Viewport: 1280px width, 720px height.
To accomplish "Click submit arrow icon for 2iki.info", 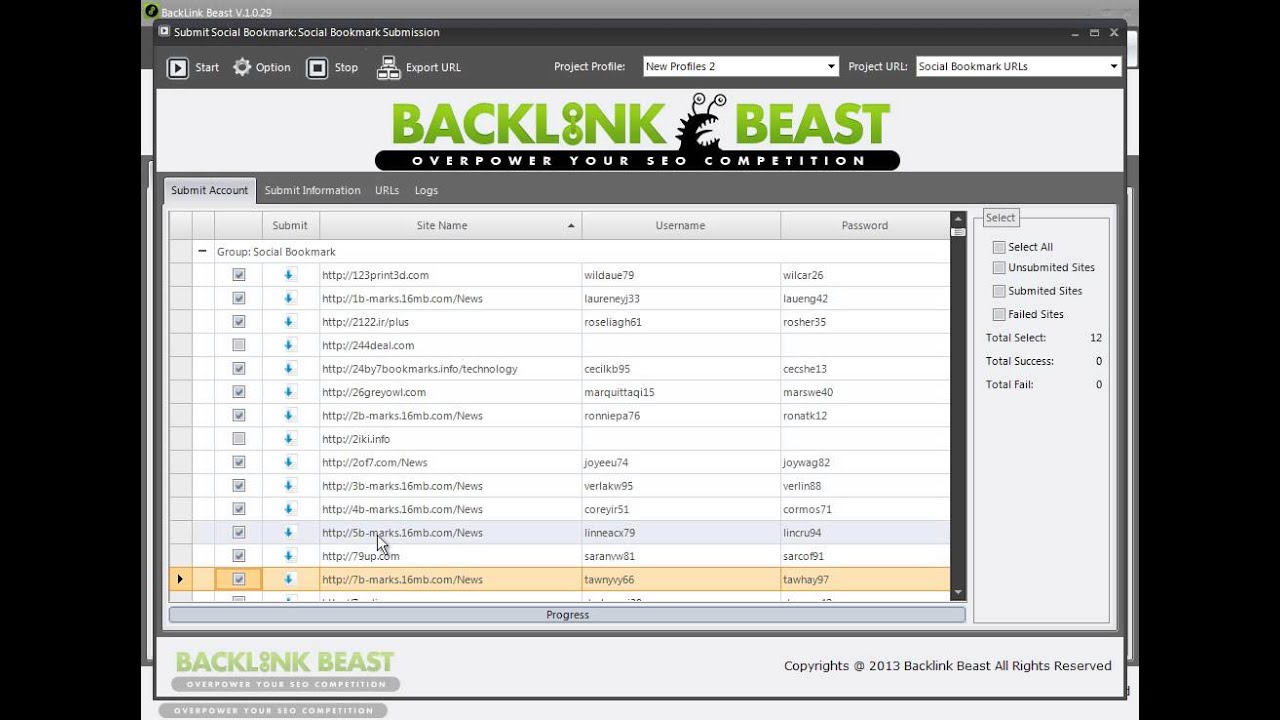I will [x=289, y=439].
